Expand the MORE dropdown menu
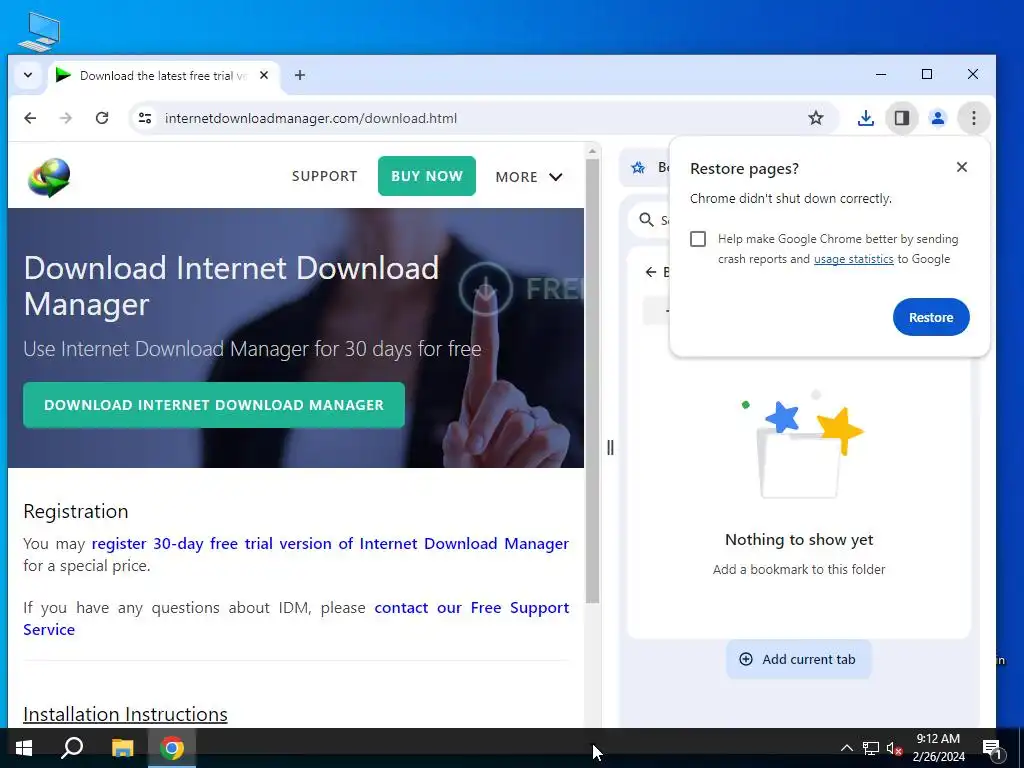Screen dimensions: 1024x768 [529, 177]
